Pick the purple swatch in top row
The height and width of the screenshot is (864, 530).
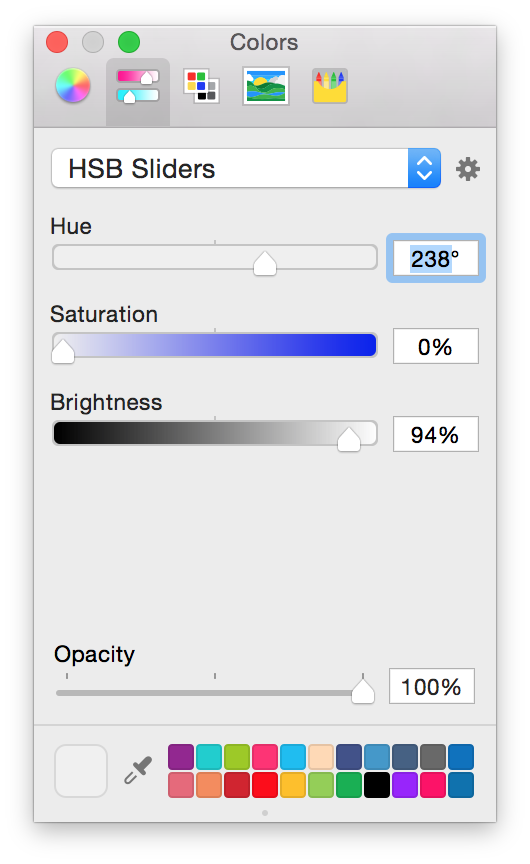point(181,757)
